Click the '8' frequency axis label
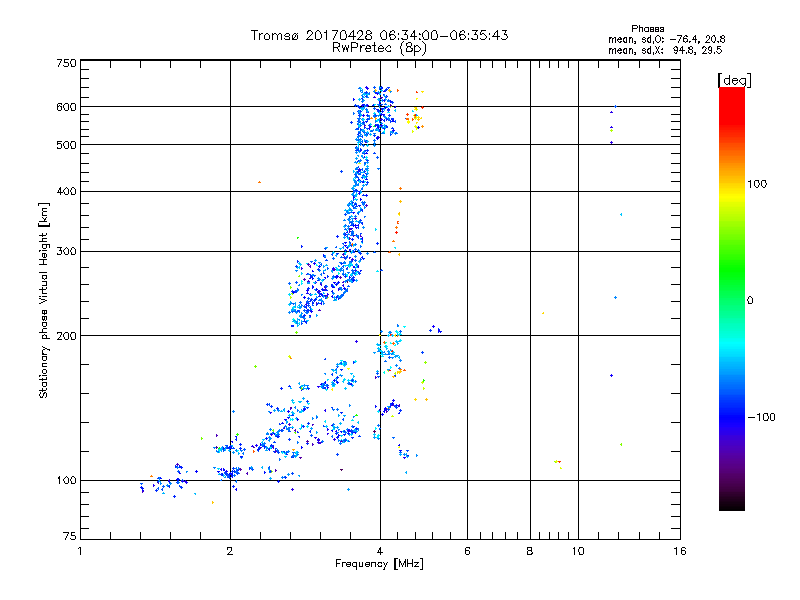The height and width of the screenshot is (600, 800). coord(530,551)
